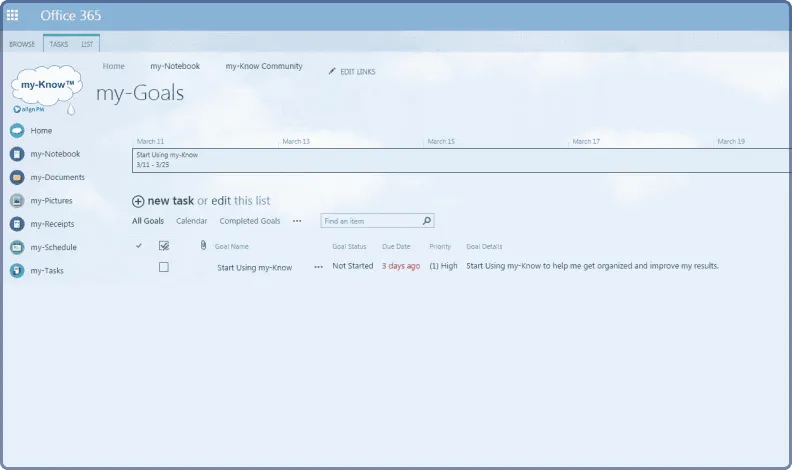Click the my-Schedule sidebar icon
The image size is (792, 470).
(x=17, y=247)
